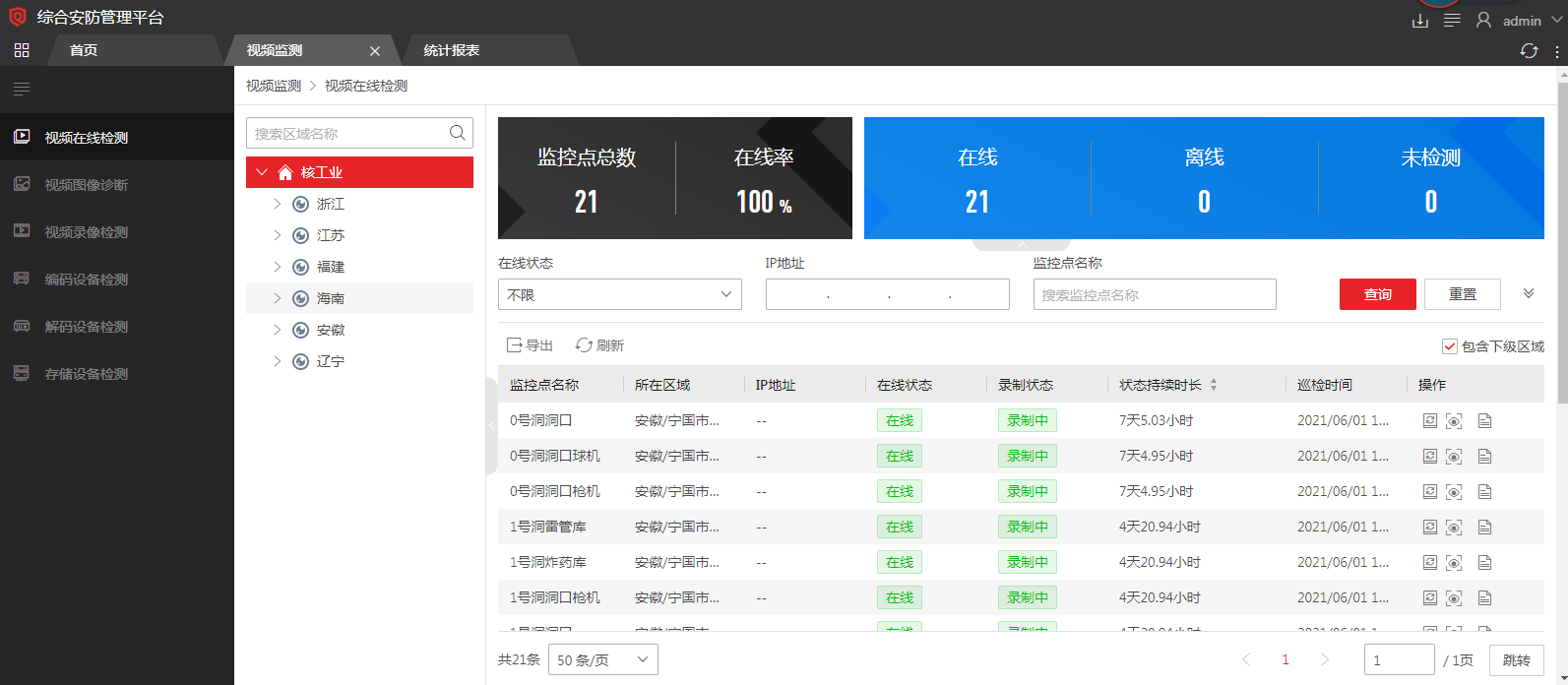Click live preview icon for 1号洞口枪机 row

click(1454, 598)
